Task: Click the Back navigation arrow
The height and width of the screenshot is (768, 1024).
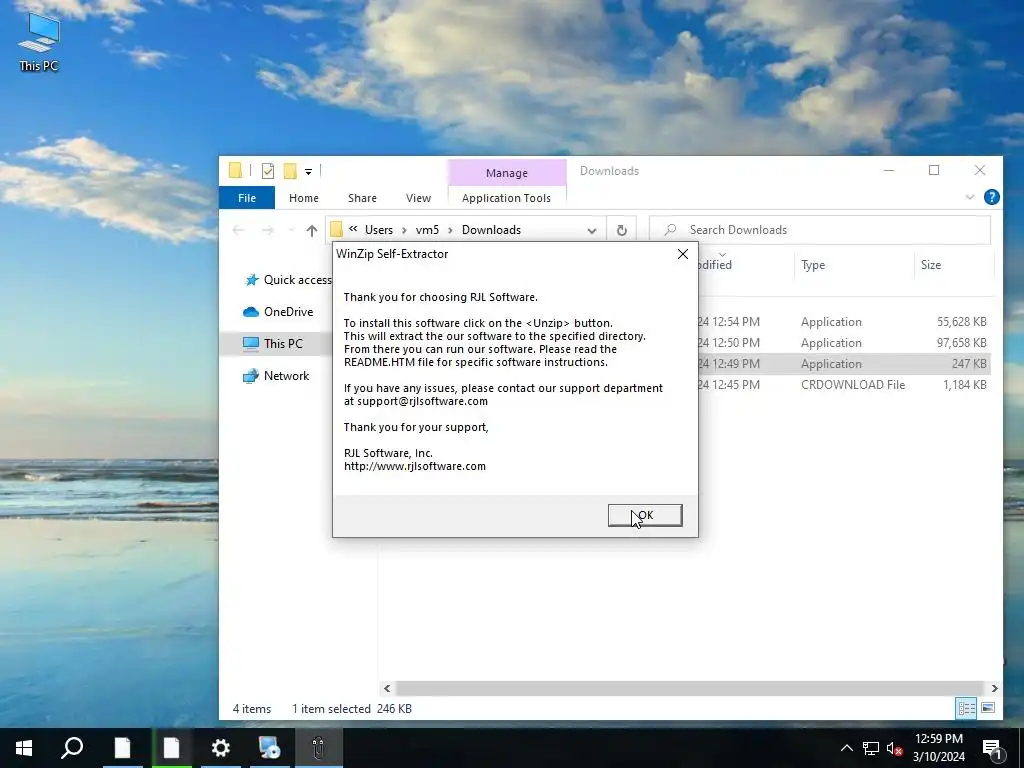Action: coord(238,230)
